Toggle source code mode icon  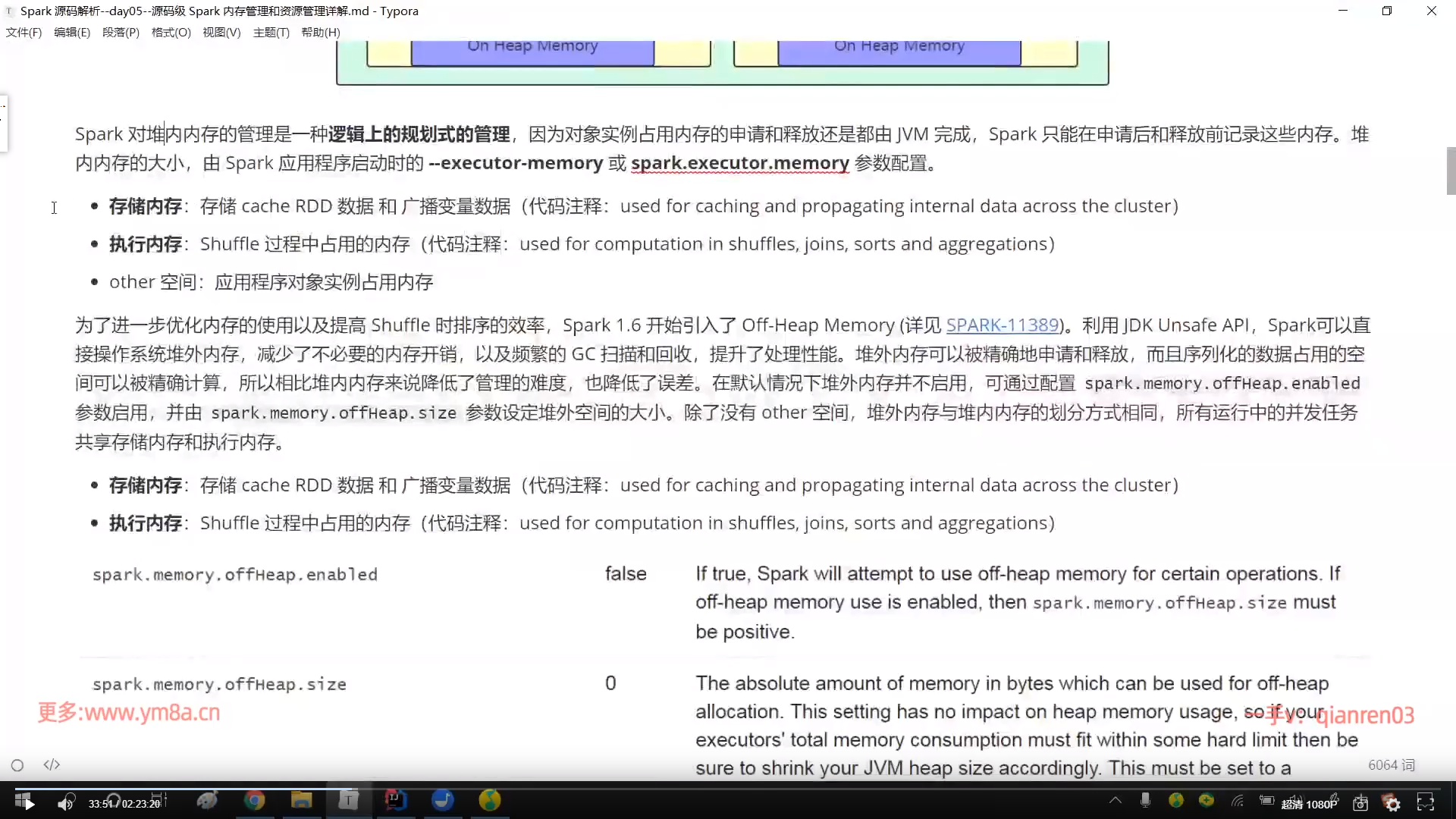[x=52, y=764]
